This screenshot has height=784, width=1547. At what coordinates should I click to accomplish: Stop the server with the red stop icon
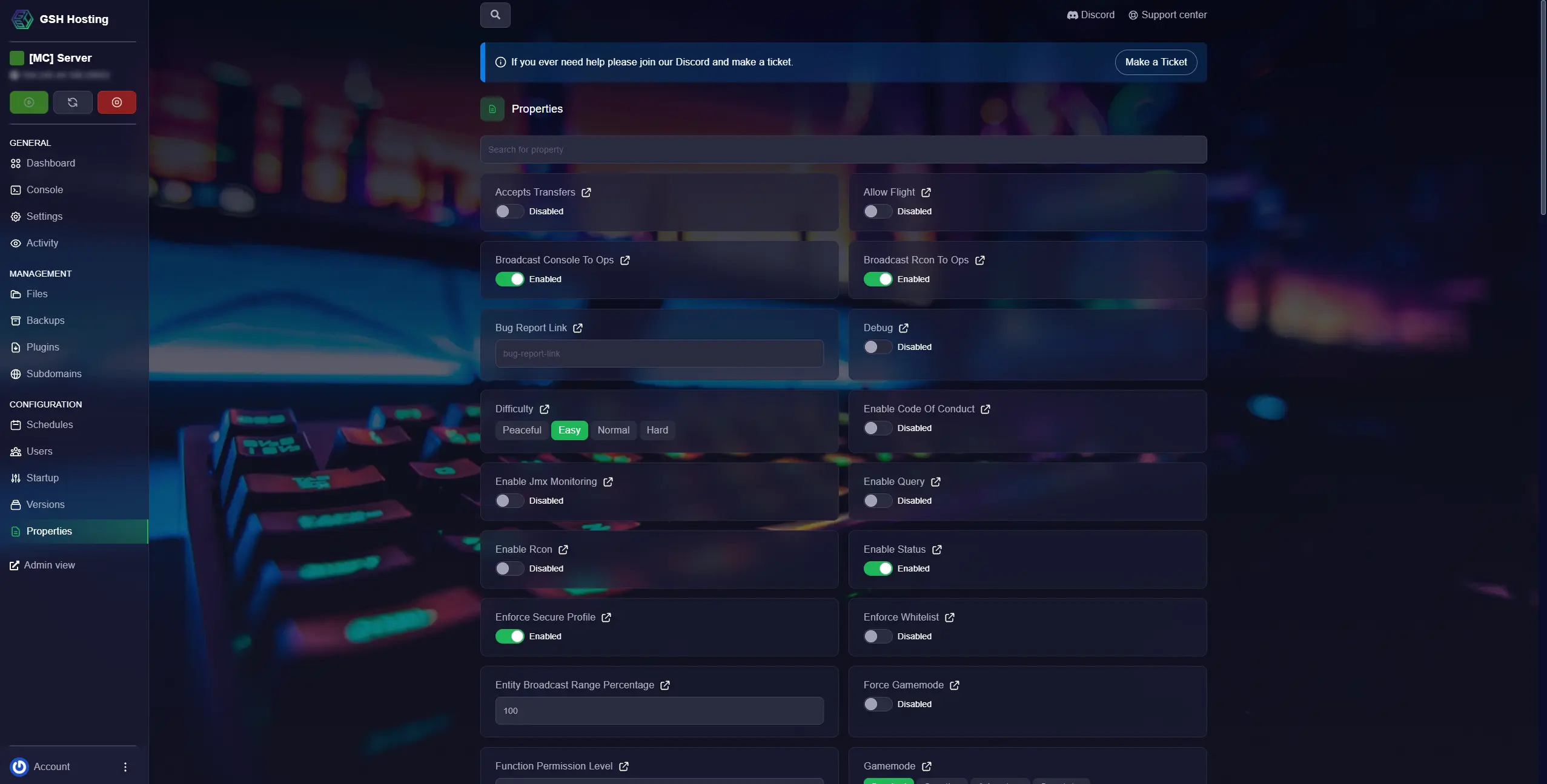117,102
